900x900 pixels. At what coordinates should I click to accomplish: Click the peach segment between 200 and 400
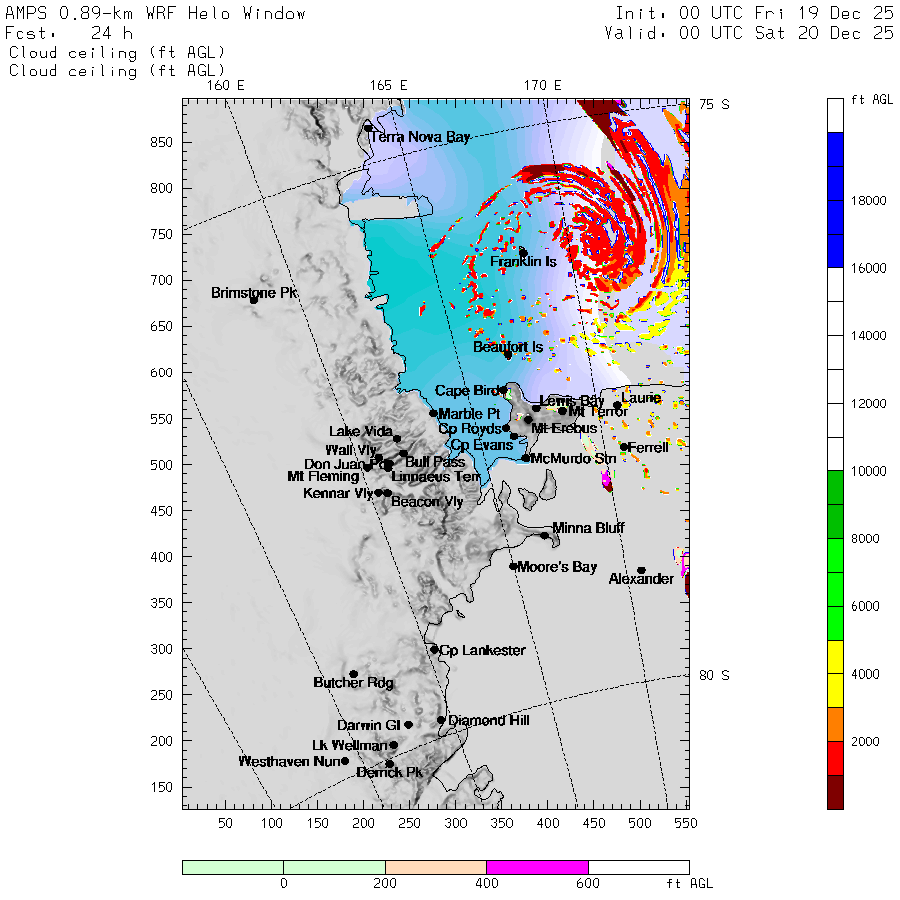pos(436,867)
